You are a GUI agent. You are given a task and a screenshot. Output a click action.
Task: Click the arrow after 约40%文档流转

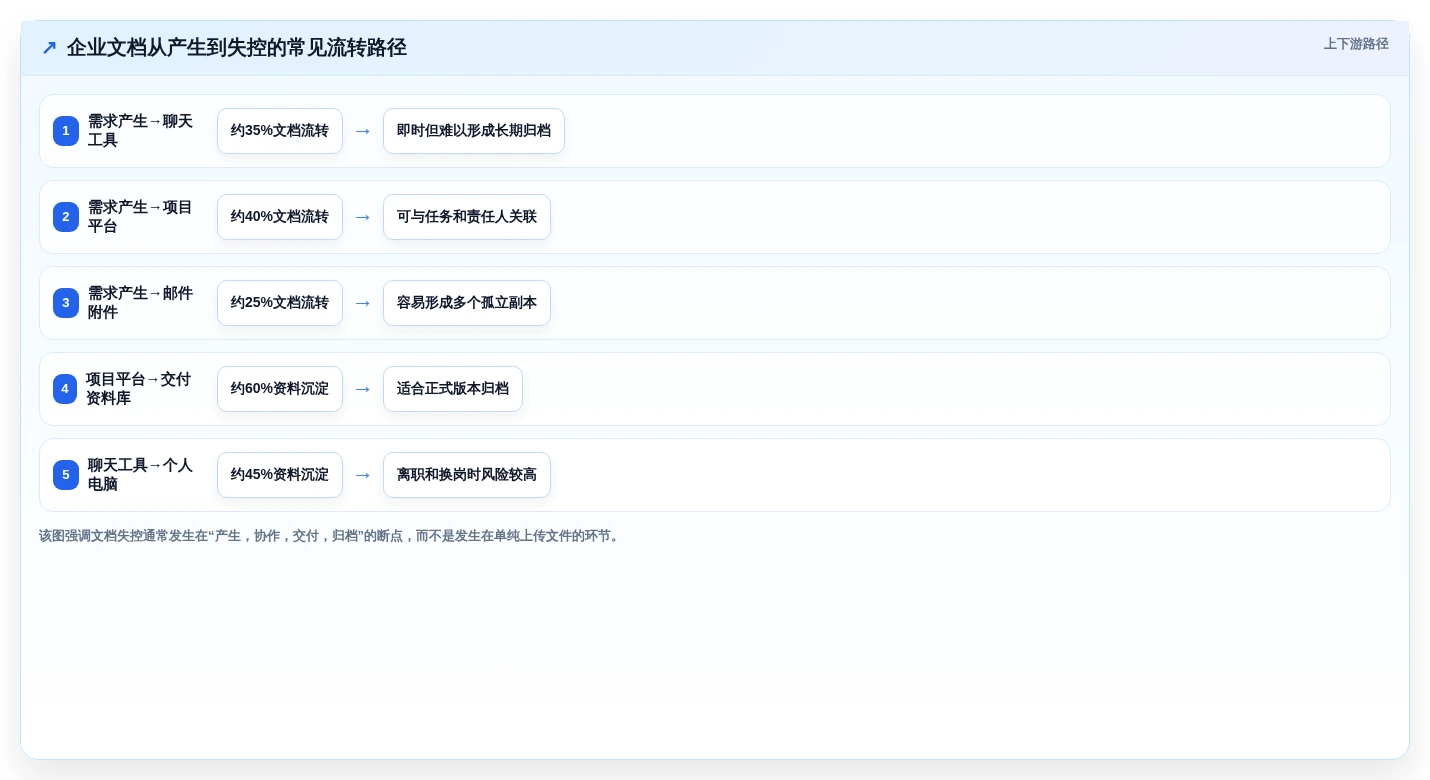[363, 217]
